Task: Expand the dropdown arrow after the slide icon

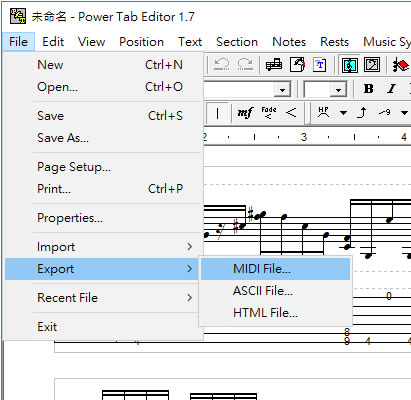Action: [404, 113]
